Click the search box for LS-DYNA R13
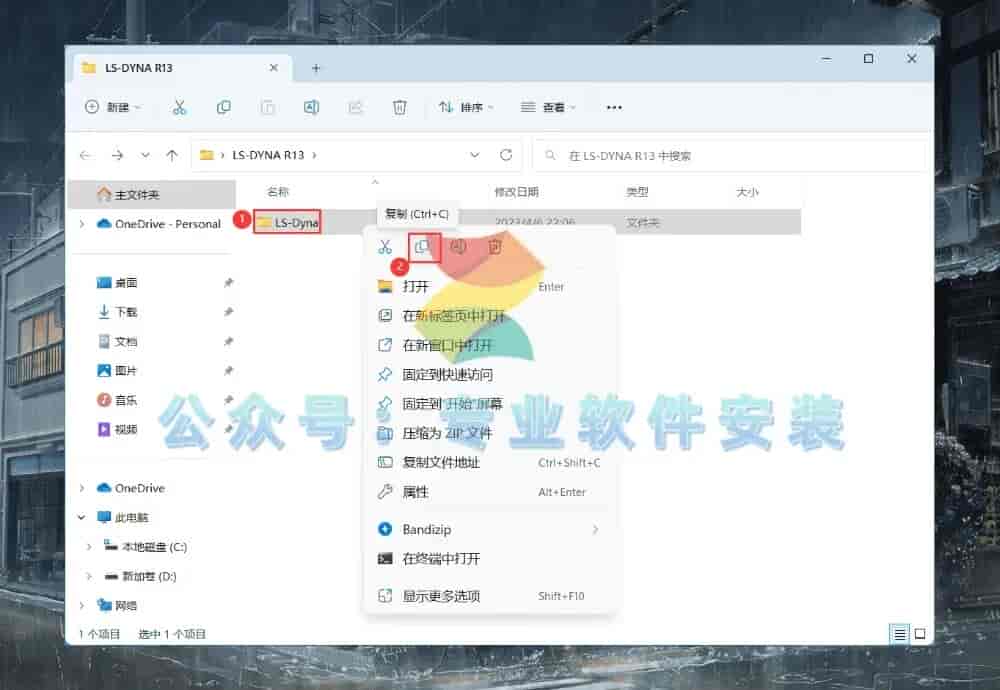This screenshot has width=1000, height=690. [x=729, y=155]
